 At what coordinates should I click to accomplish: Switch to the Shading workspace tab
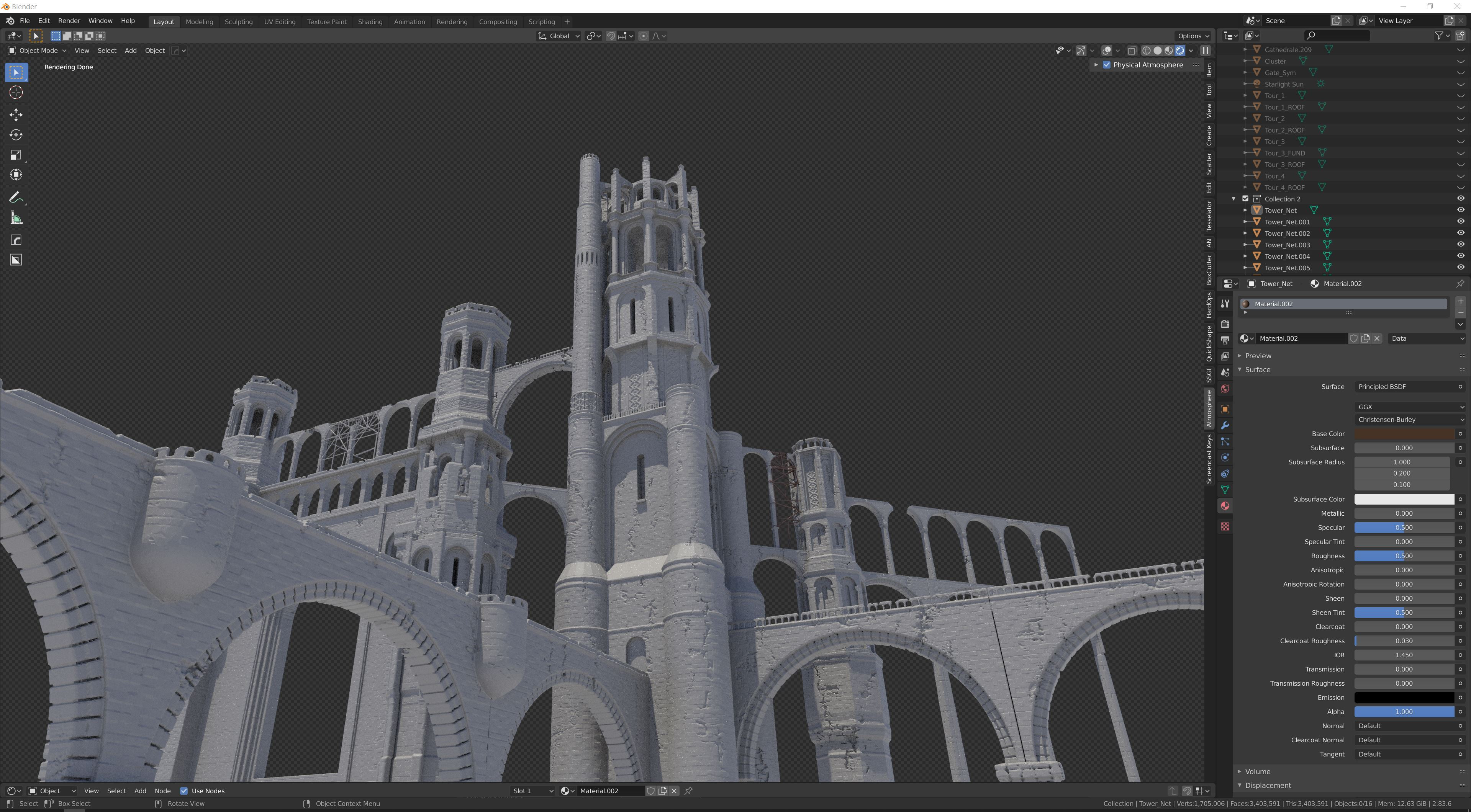(x=370, y=22)
